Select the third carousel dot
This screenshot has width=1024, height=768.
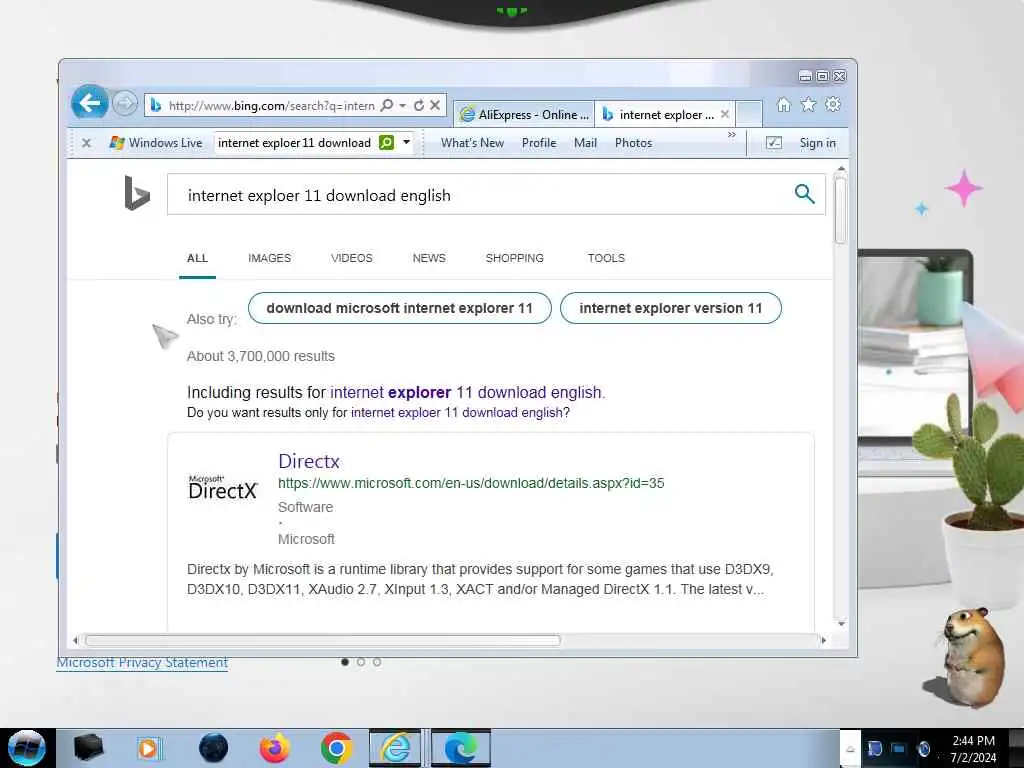click(x=377, y=662)
